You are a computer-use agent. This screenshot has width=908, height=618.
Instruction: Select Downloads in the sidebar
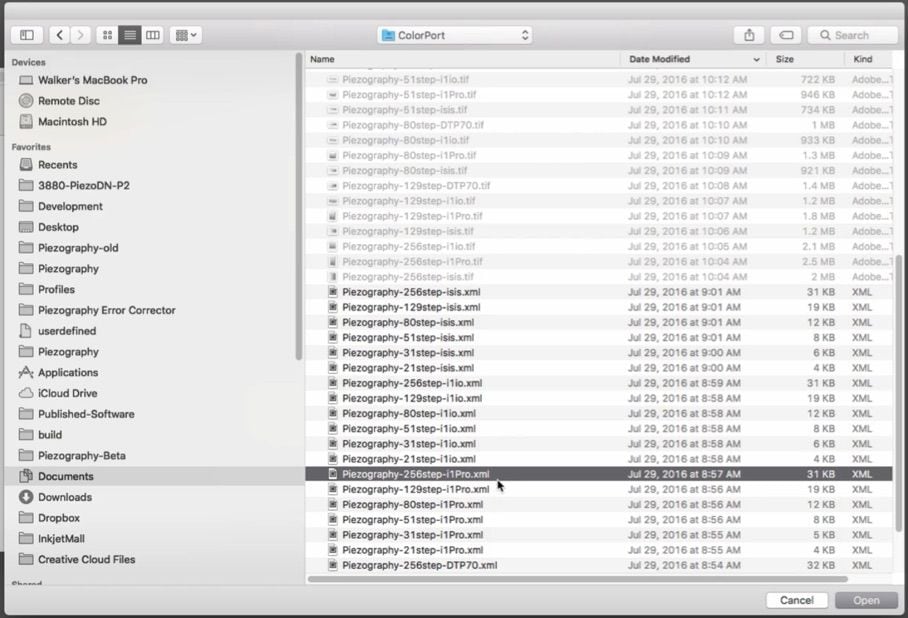pyautogui.click(x=65, y=497)
